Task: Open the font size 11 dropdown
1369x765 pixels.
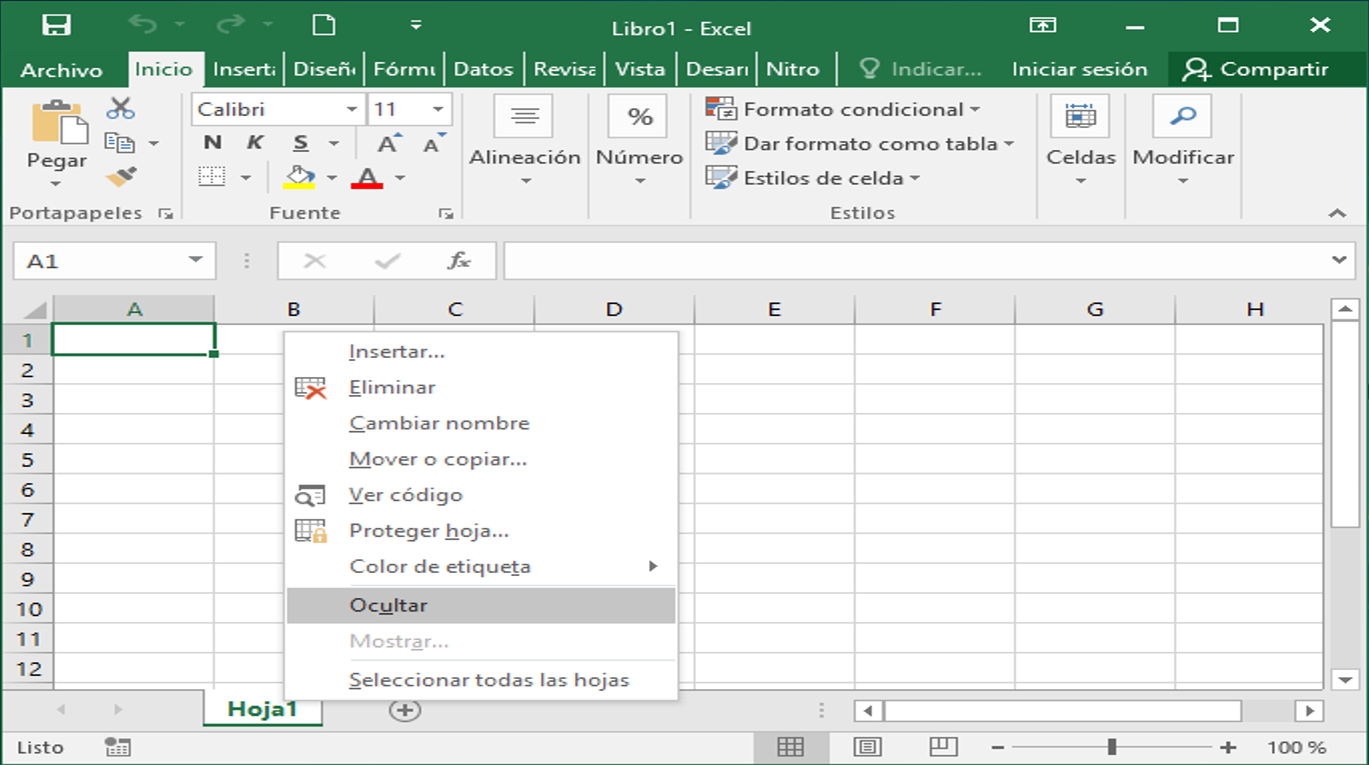Action: (x=438, y=109)
